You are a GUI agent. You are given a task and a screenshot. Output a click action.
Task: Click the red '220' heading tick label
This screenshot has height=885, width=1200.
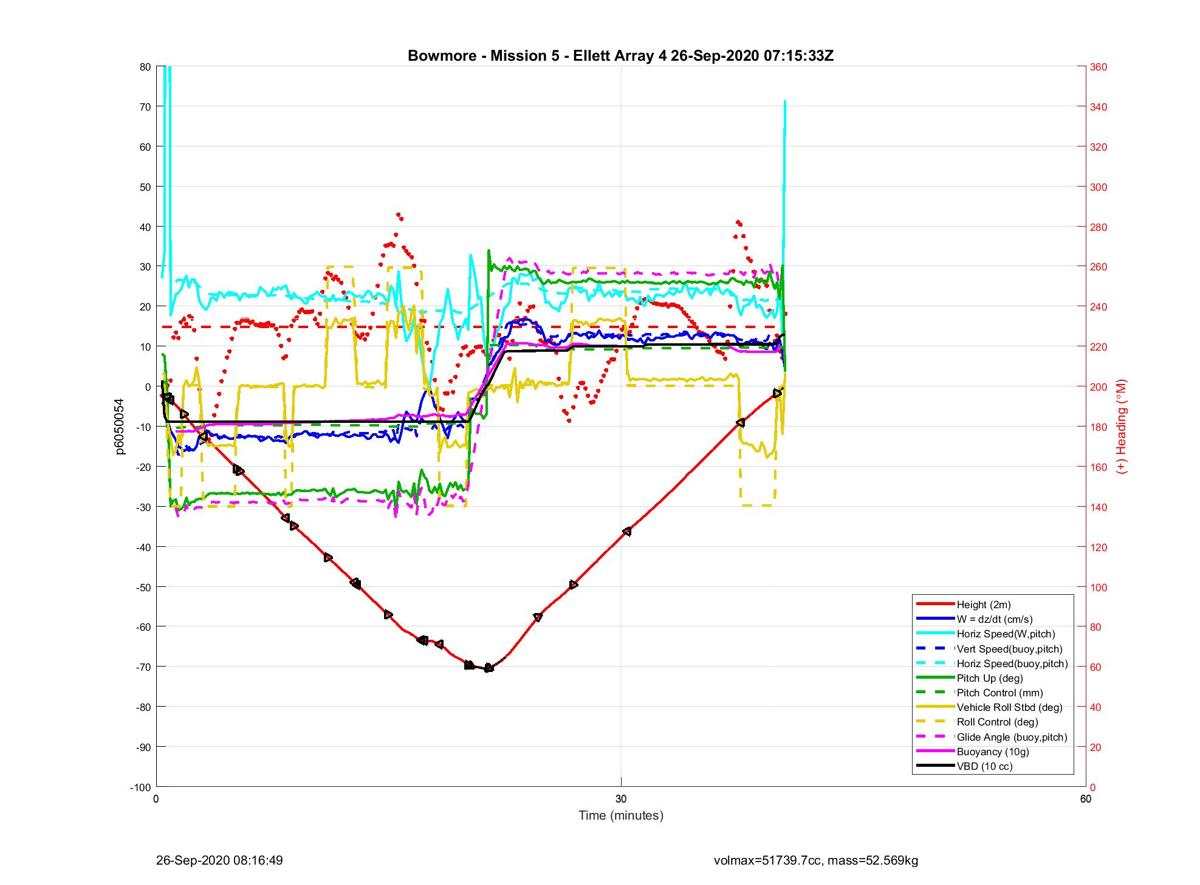[1099, 347]
